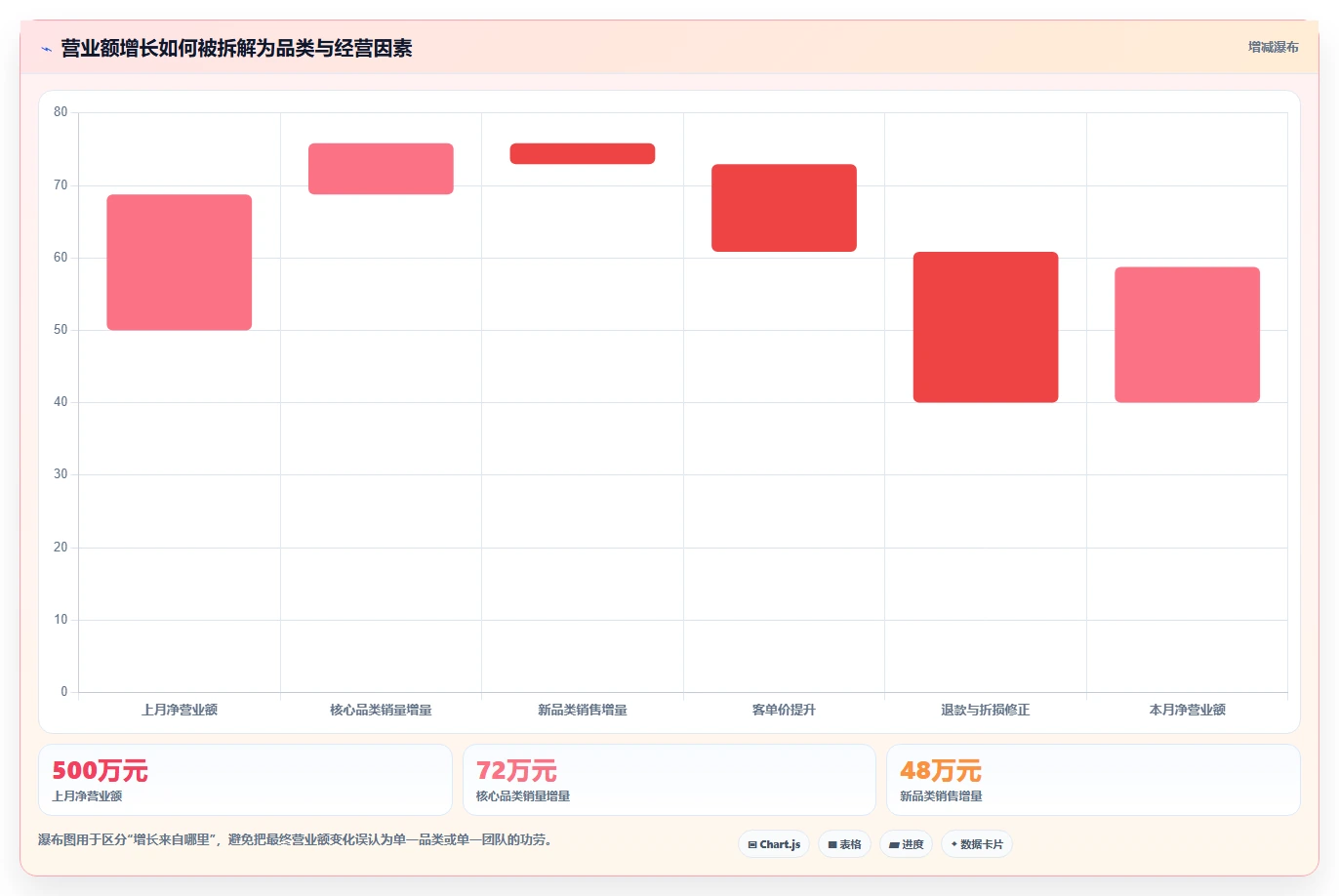Click the 数据卡片 tag pill
Screen dimensions: 1339x896
pos(977,844)
